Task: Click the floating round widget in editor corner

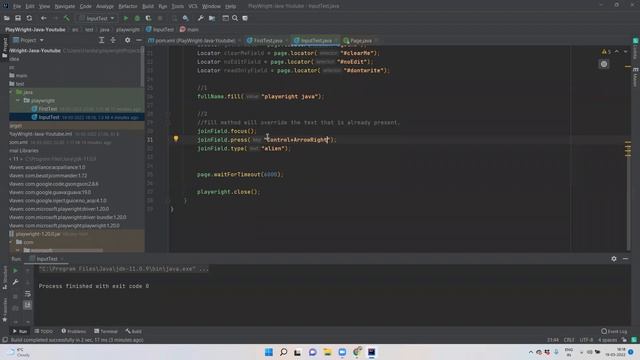Action: (604, 64)
